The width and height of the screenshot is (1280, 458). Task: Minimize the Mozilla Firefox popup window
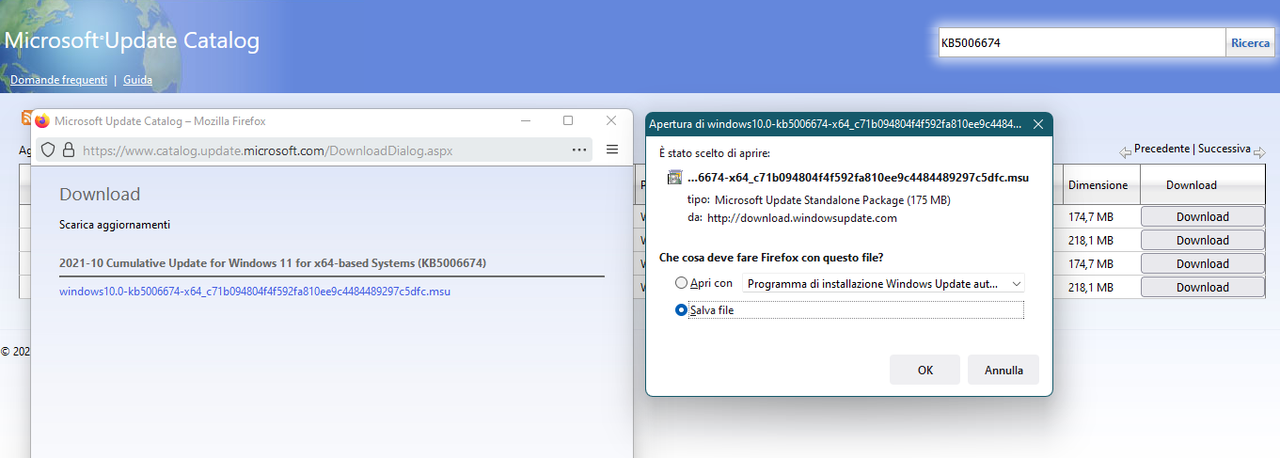pyautogui.click(x=526, y=121)
